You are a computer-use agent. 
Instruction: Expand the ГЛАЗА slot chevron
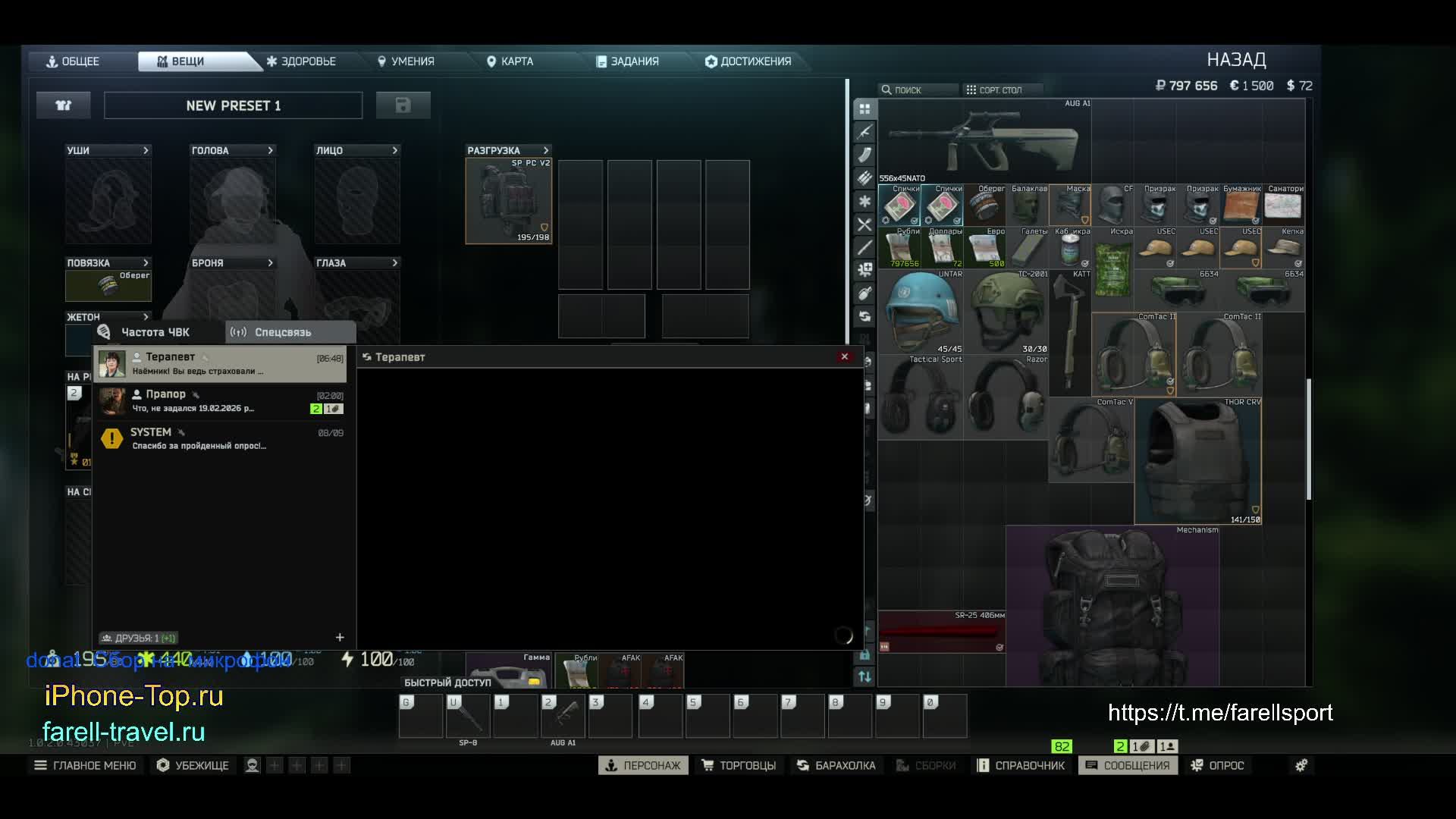(394, 262)
